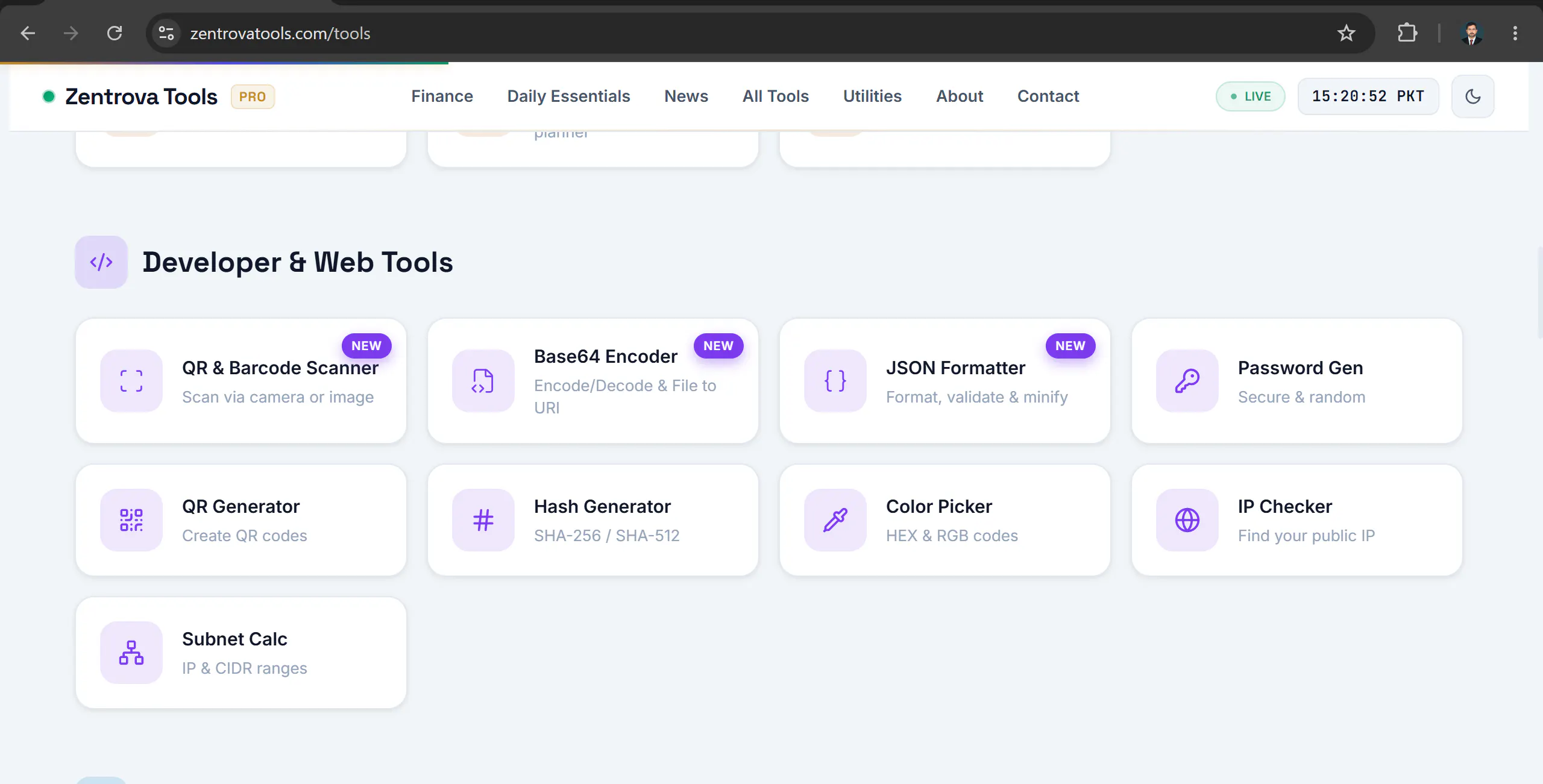The height and width of the screenshot is (784, 1543).
Task: Open the Password Gen title
Action: coord(1300,368)
